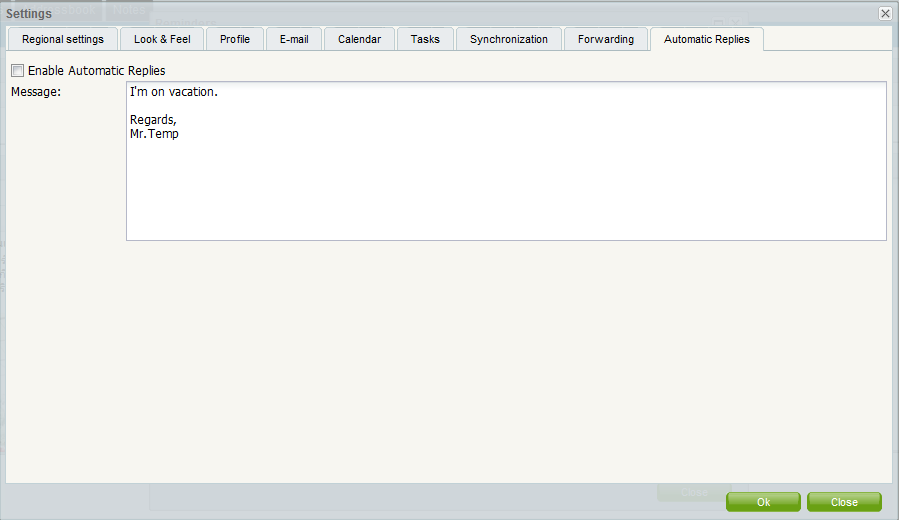Click the green Close button
Viewport: 899px width, 520px height.
coord(844,502)
